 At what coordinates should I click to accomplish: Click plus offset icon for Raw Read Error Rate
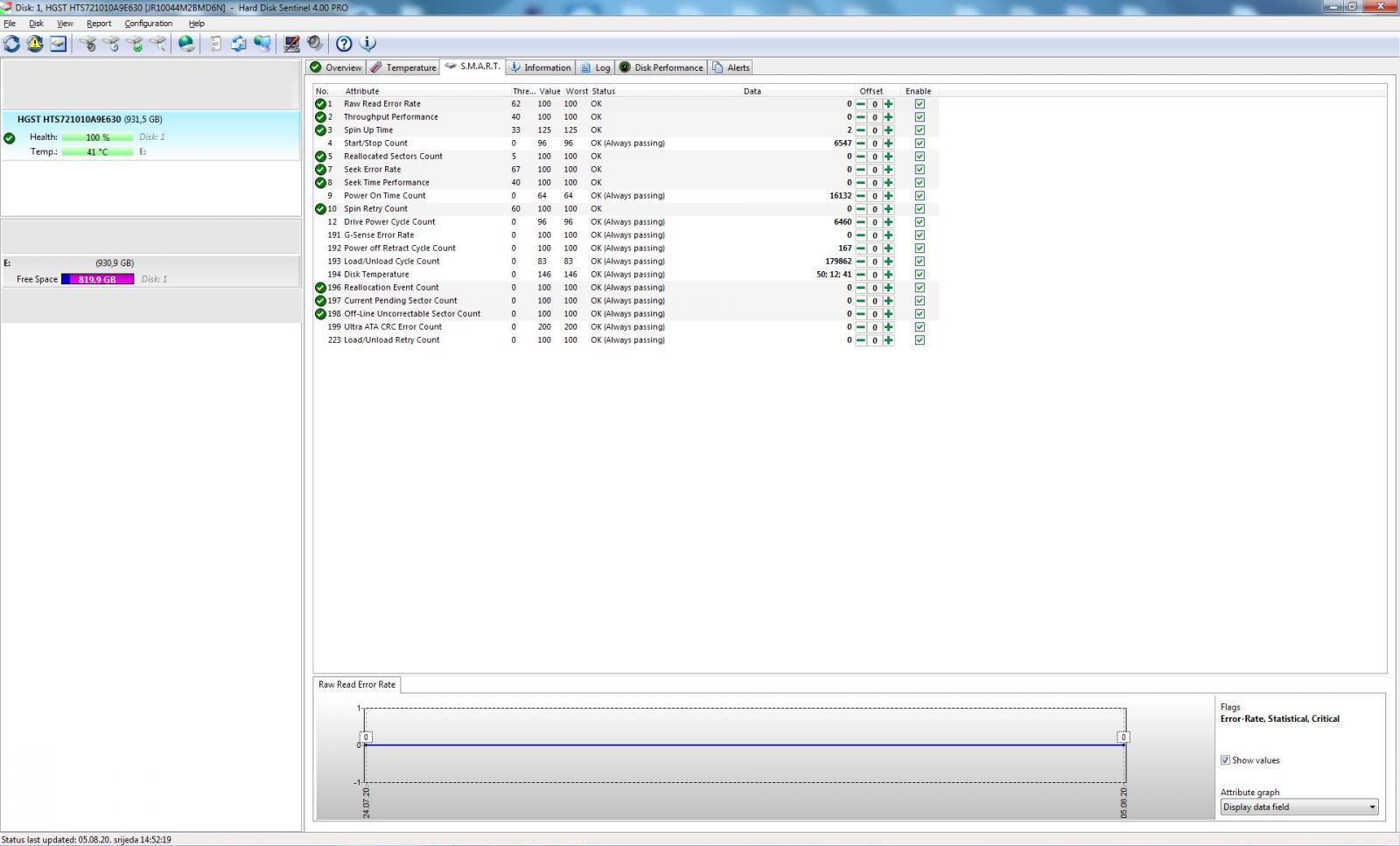click(x=888, y=104)
